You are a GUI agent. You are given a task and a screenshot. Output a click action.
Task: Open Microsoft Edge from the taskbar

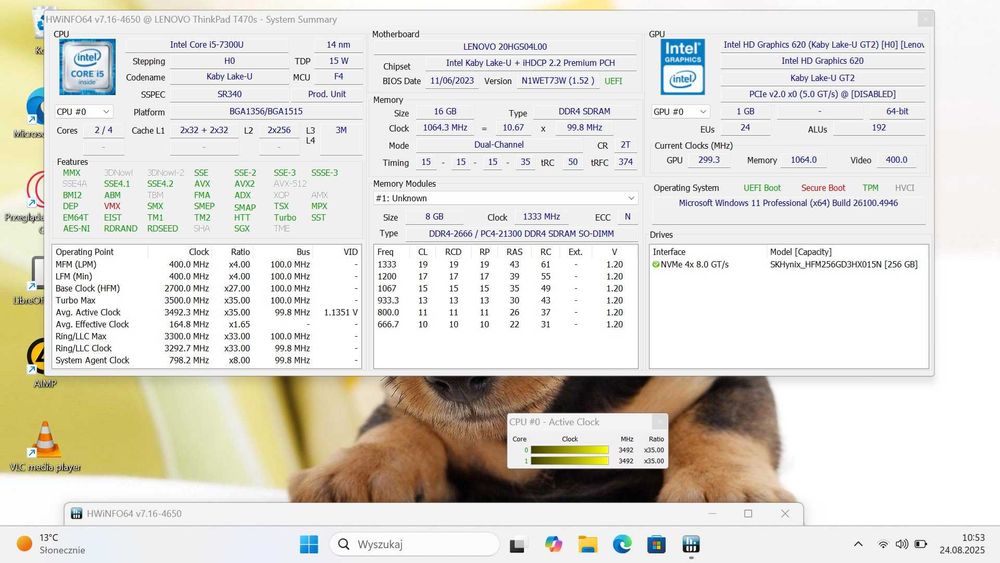(622, 544)
